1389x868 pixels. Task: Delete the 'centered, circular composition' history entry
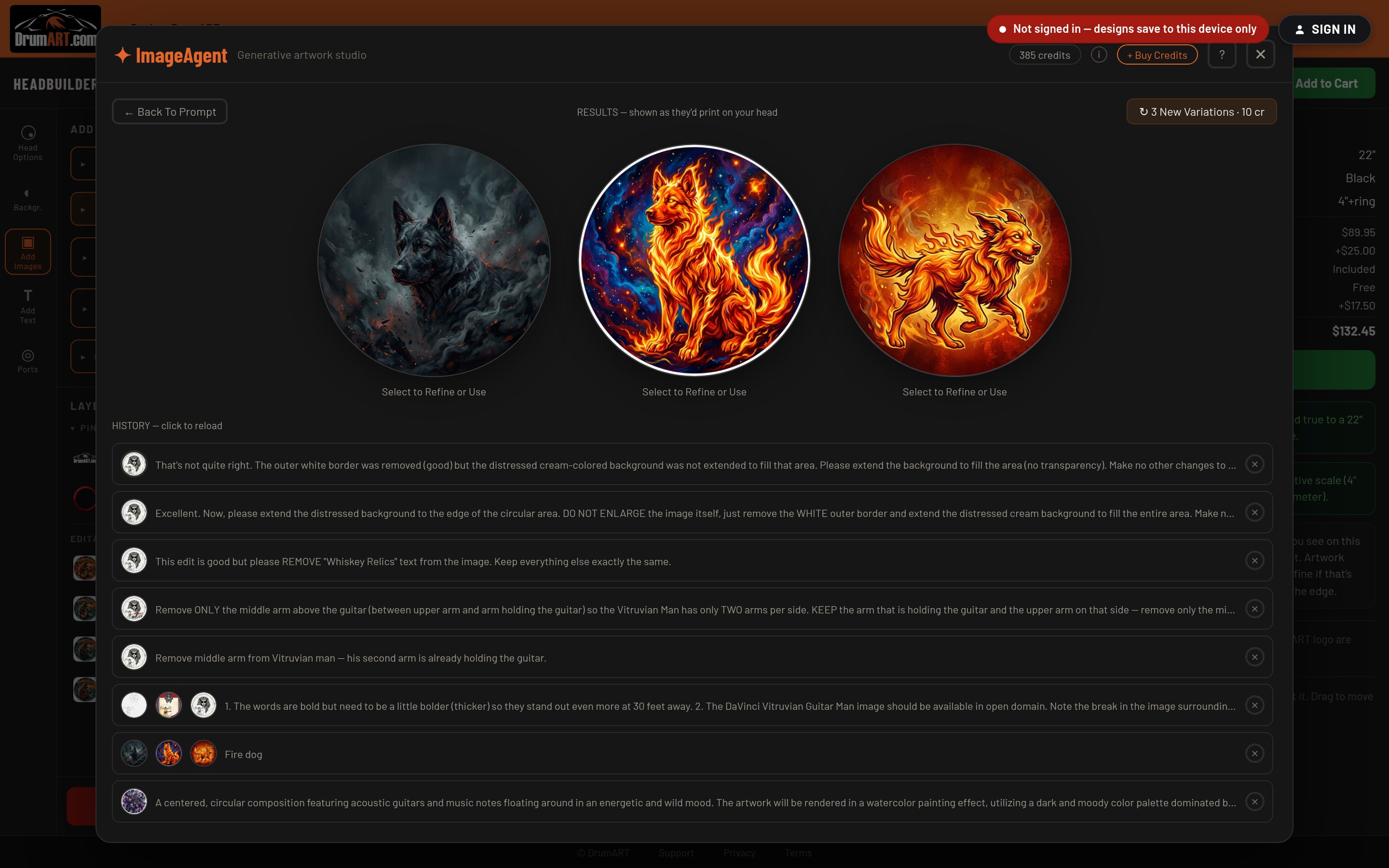click(1255, 802)
